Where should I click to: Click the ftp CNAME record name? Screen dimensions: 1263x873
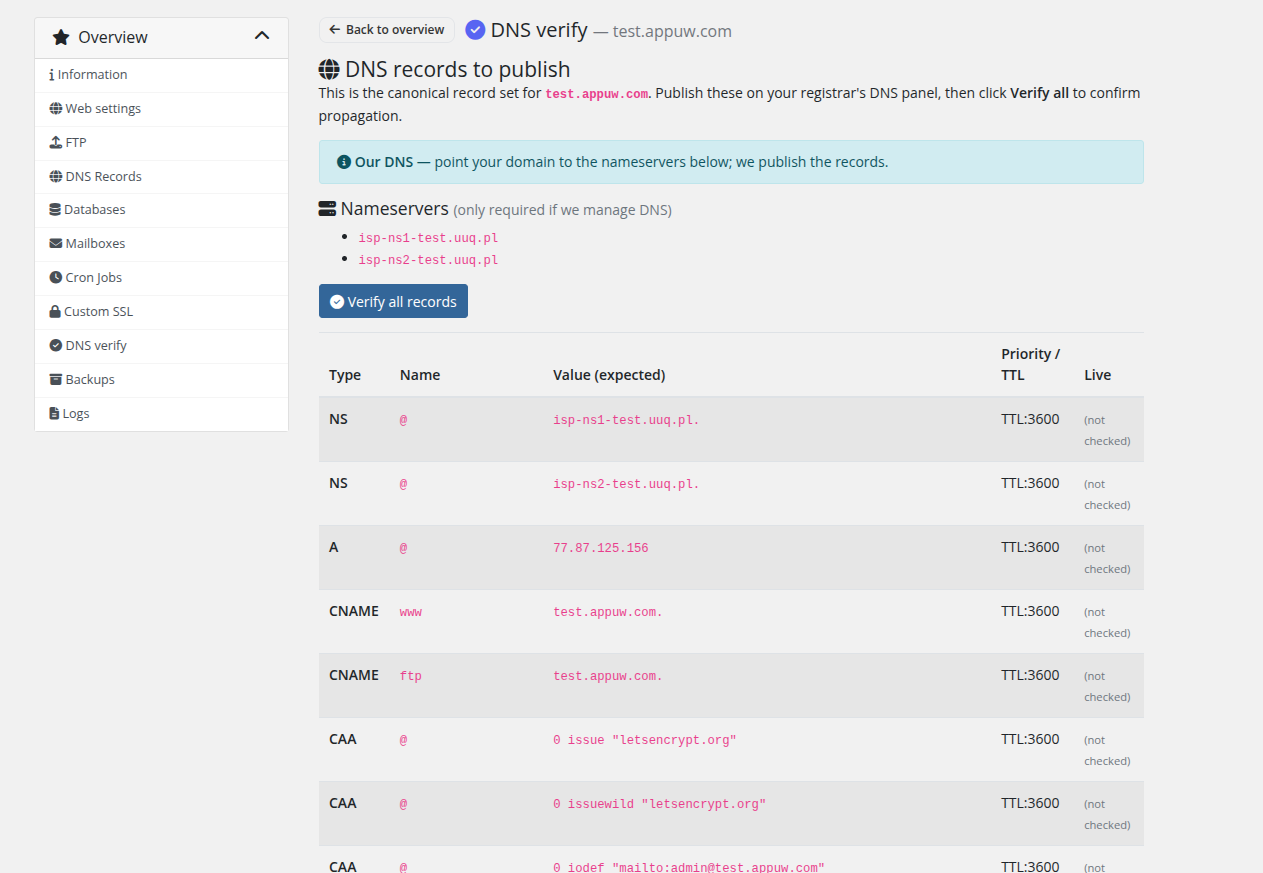[411, 676]
